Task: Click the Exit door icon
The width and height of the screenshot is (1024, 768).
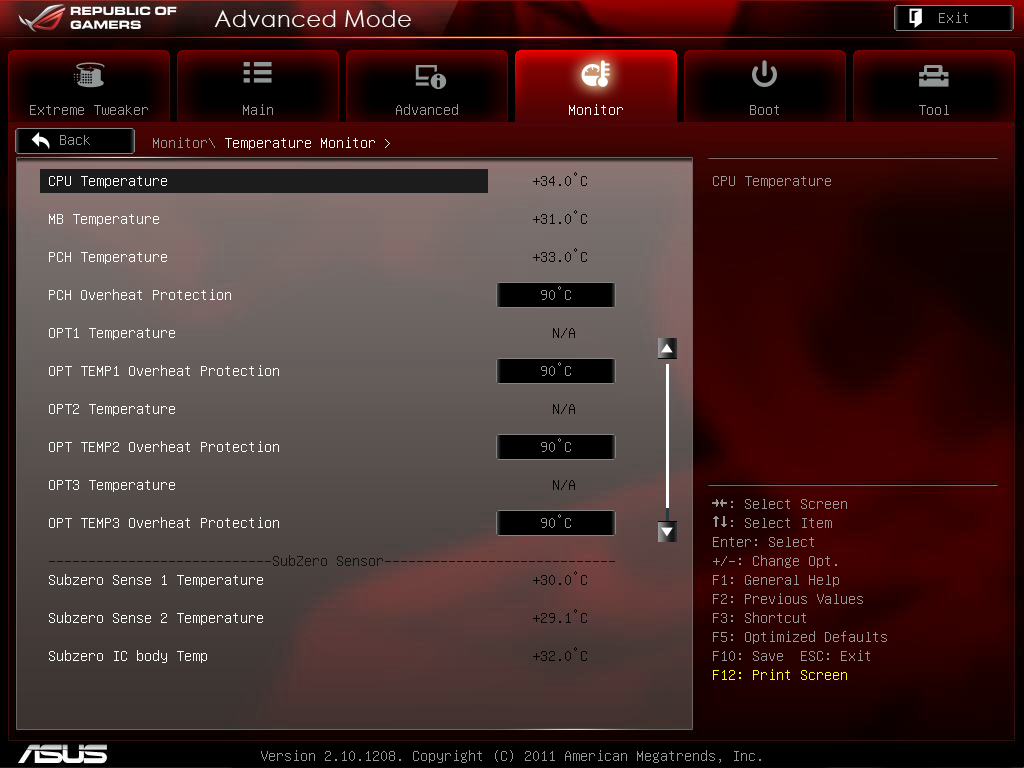Action: (x=916, y=18)
